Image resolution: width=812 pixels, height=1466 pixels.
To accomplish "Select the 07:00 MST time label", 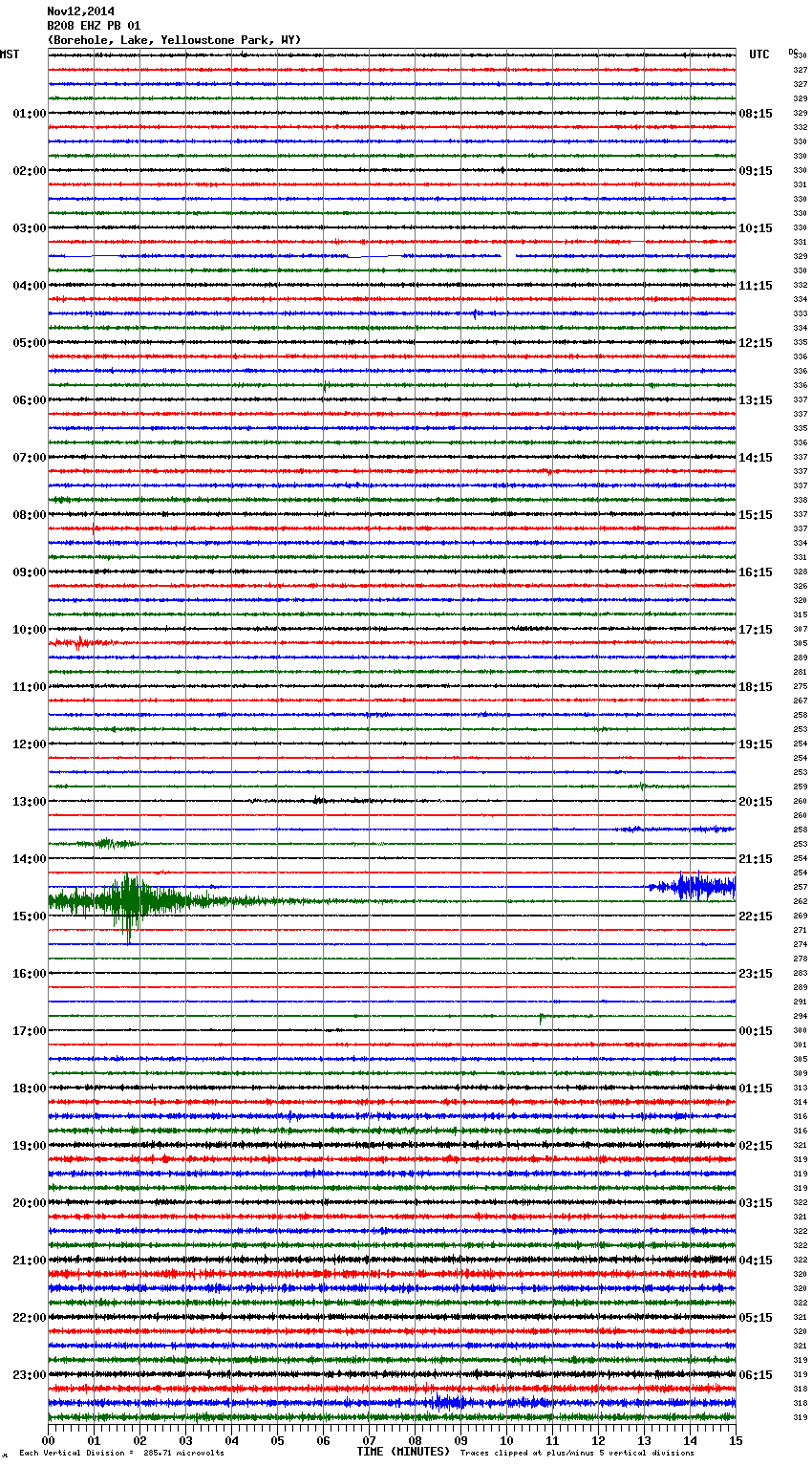I will tap(30, 458).
